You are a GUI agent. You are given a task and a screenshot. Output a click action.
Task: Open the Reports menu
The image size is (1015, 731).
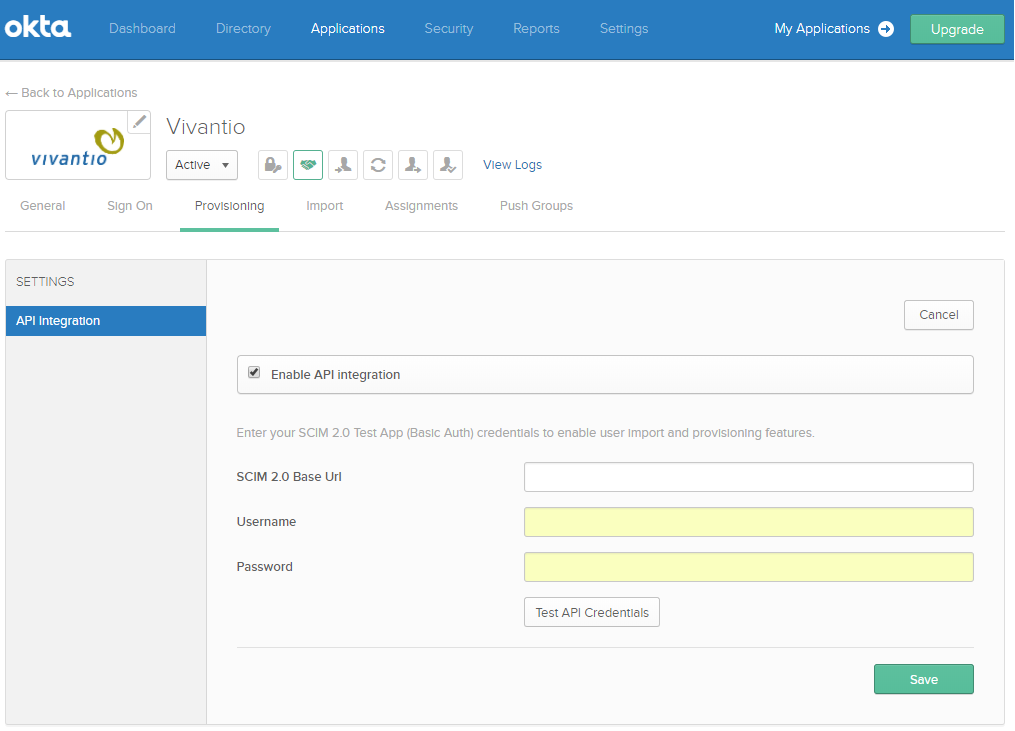[536, 28]
